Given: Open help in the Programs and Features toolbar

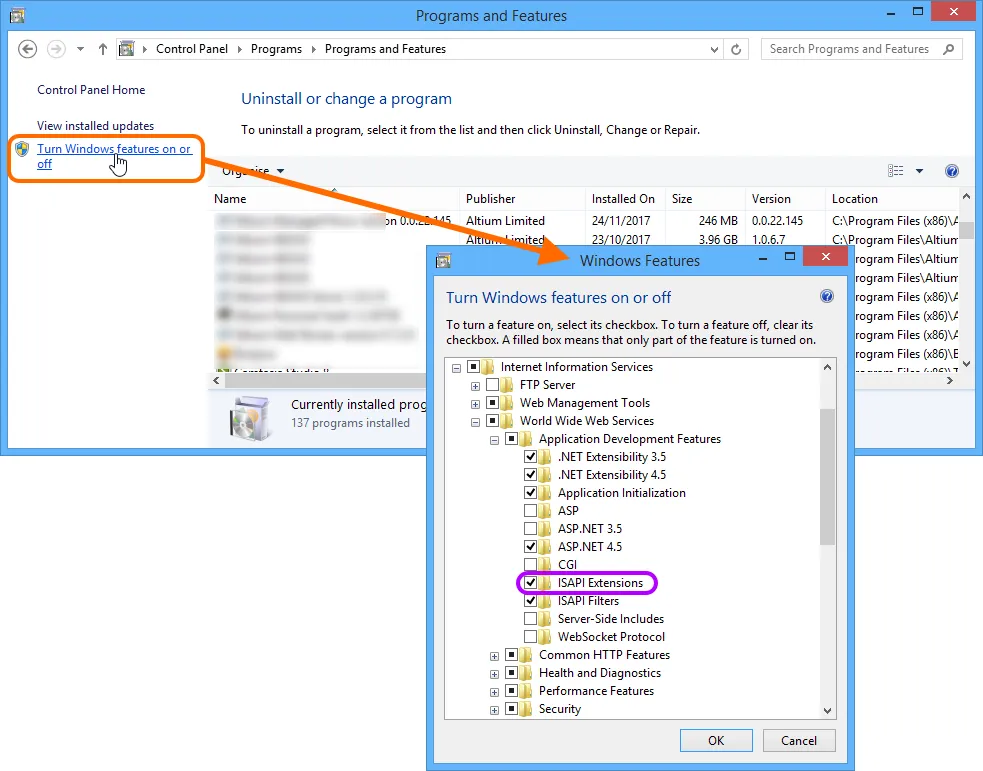Looking at the screenshot, I should (x=952, y=171).
